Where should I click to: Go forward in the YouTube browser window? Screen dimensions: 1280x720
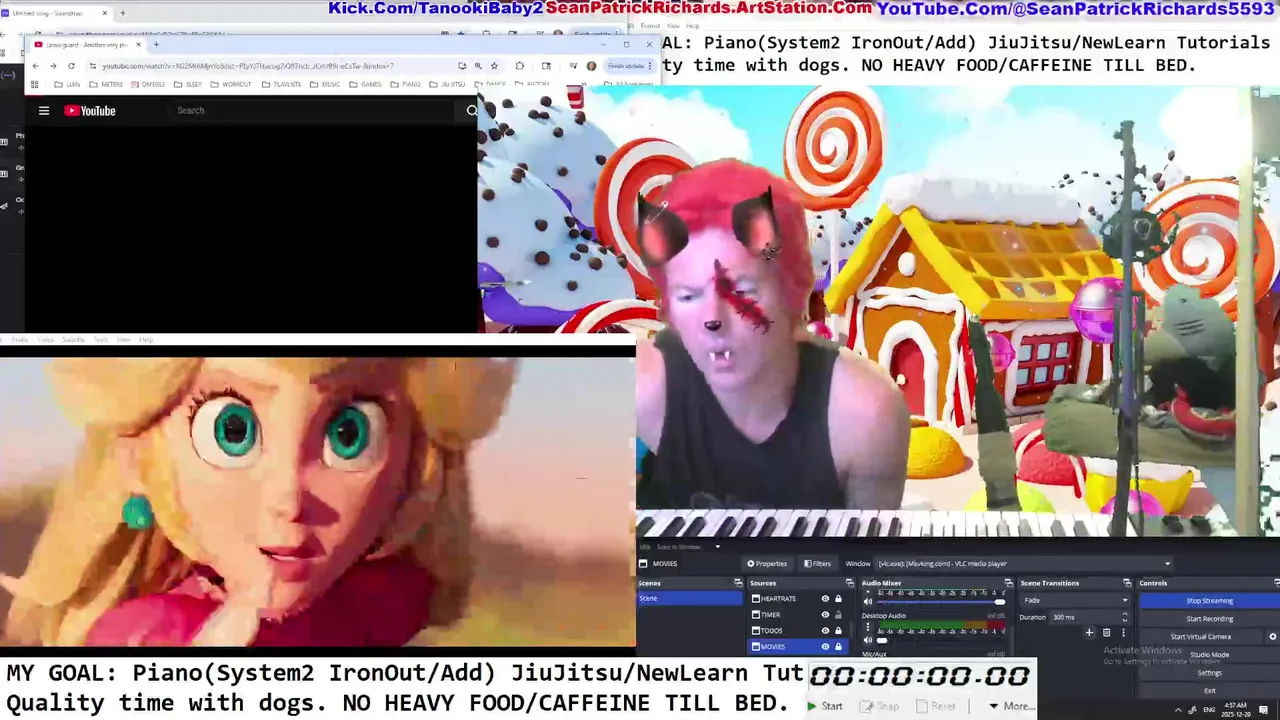(x=53, y=66)
